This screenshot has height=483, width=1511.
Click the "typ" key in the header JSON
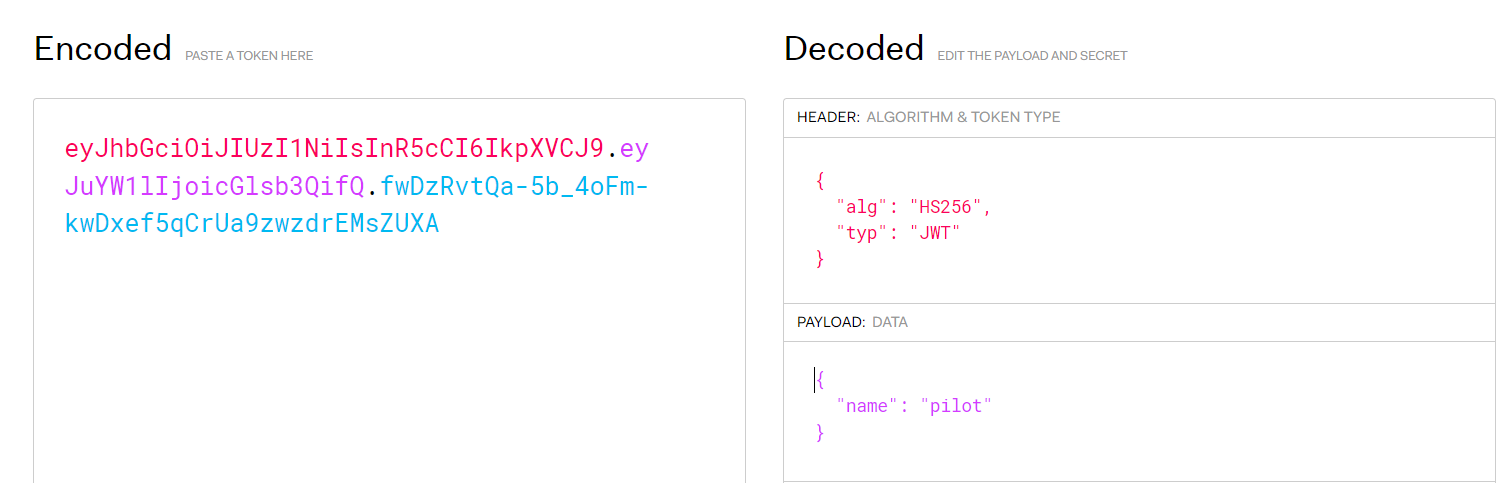coord(860,233)
